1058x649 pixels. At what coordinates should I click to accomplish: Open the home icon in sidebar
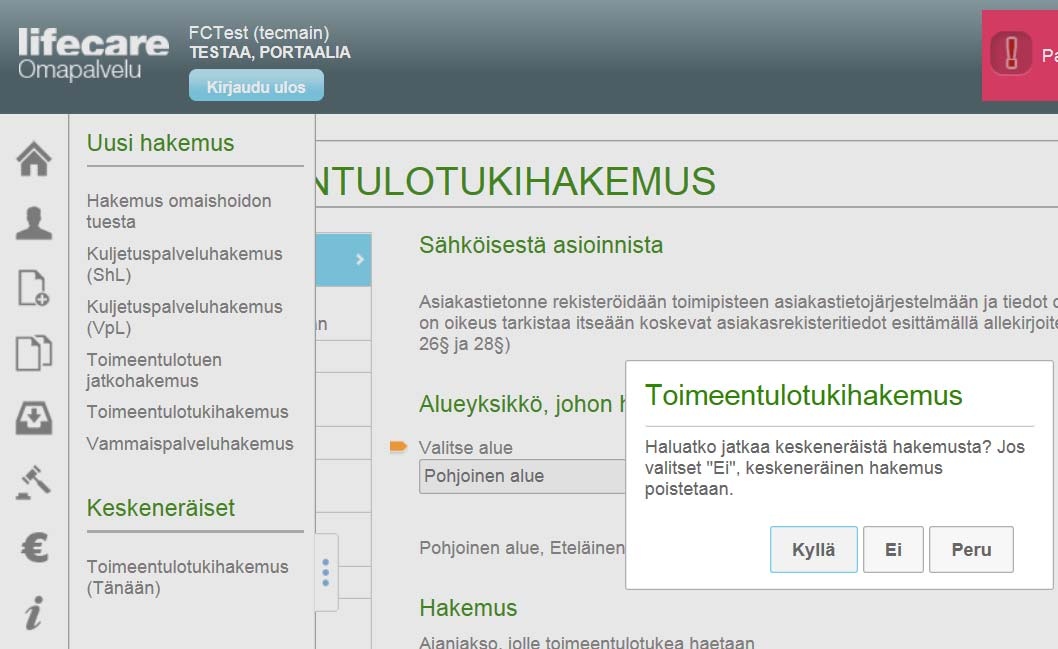(34, 159)
